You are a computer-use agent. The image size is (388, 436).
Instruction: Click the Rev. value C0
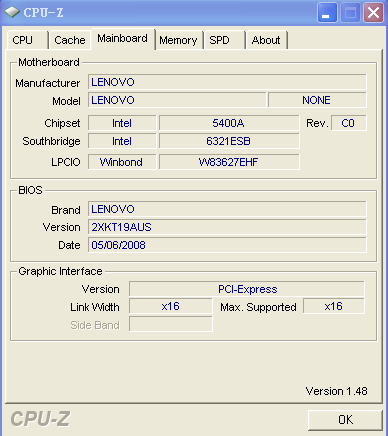click(x=349, y=123)
